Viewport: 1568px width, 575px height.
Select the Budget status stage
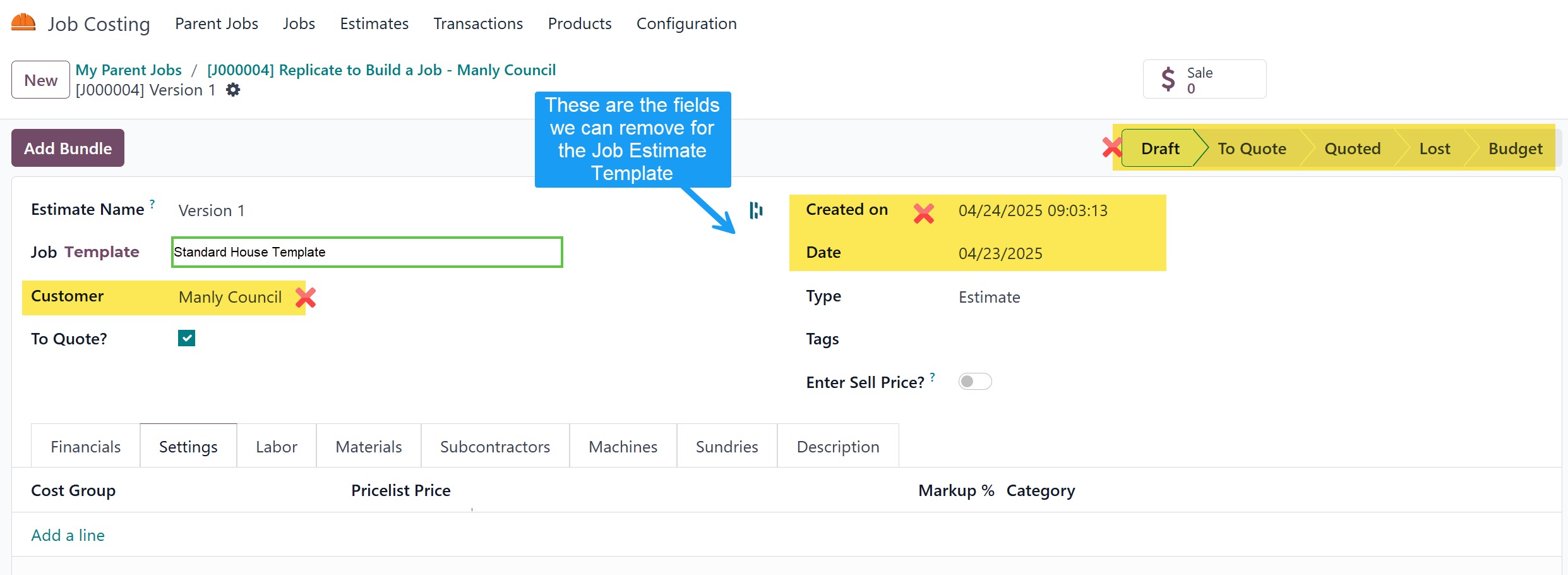click(1514, 148)
